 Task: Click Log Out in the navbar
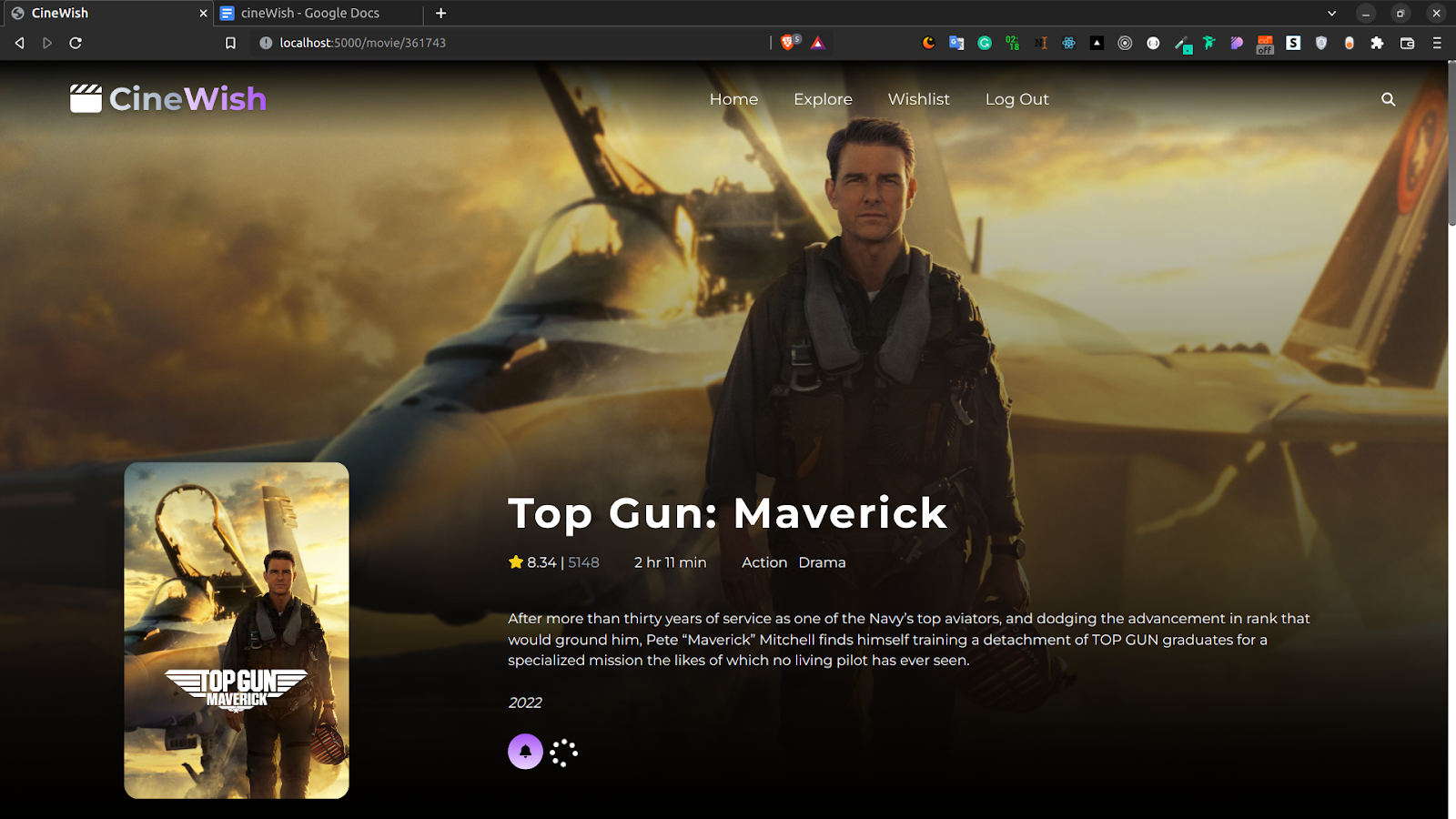click(x=1016, y=99)
